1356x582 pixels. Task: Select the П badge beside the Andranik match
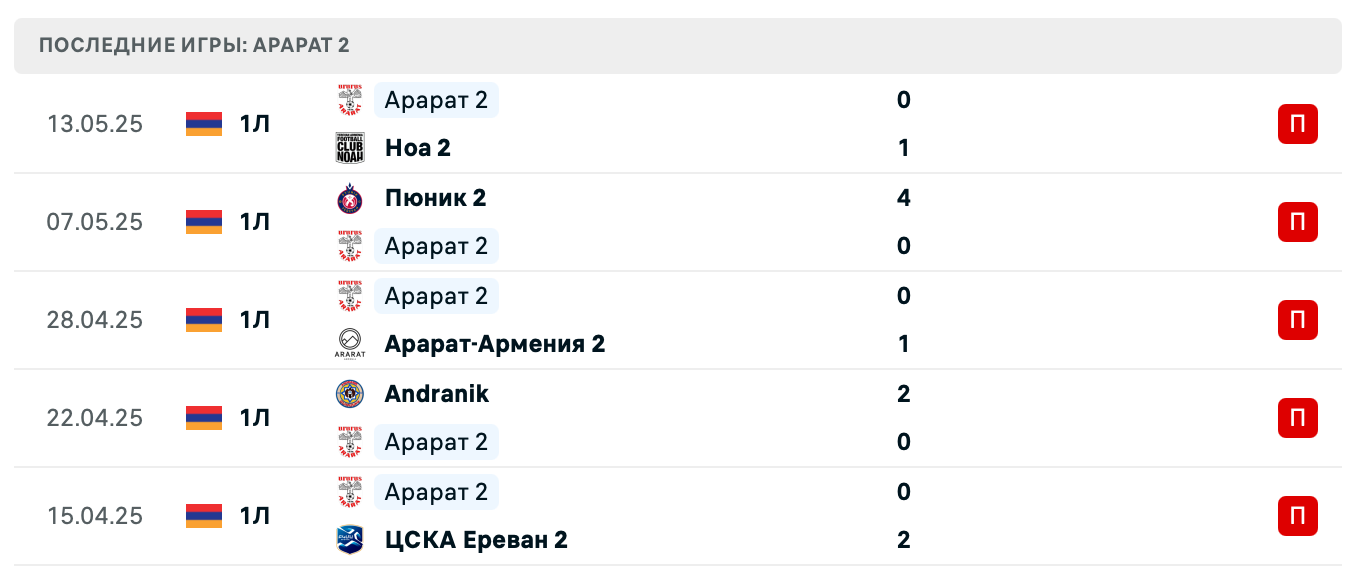point(1297,418)
